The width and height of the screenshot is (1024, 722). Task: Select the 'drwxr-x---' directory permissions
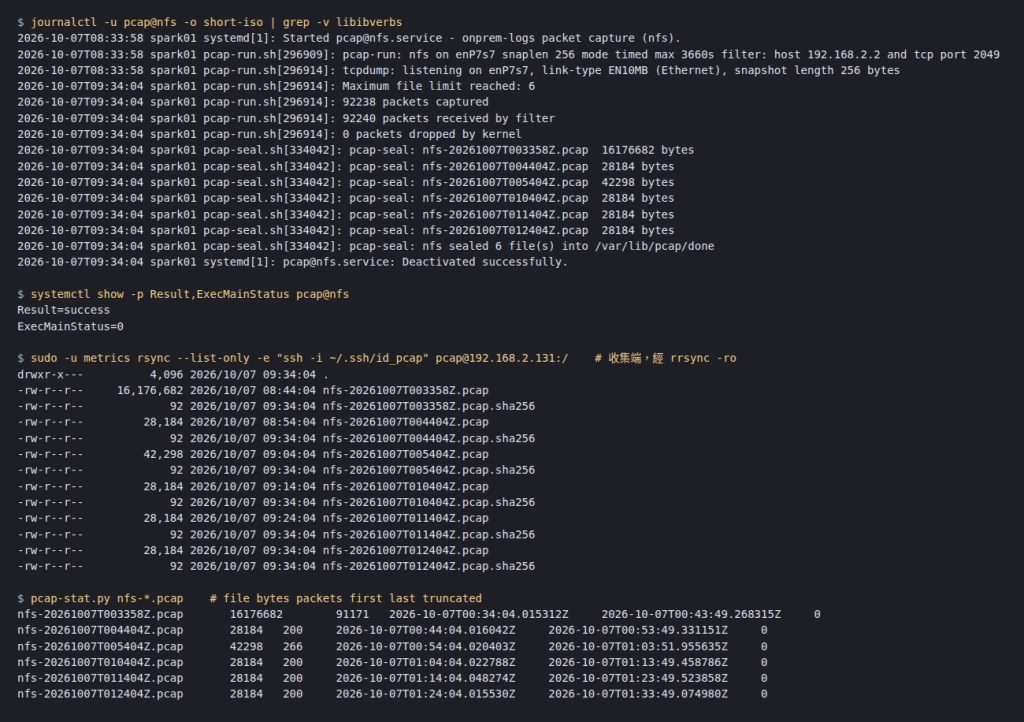(x=50, y=375)
